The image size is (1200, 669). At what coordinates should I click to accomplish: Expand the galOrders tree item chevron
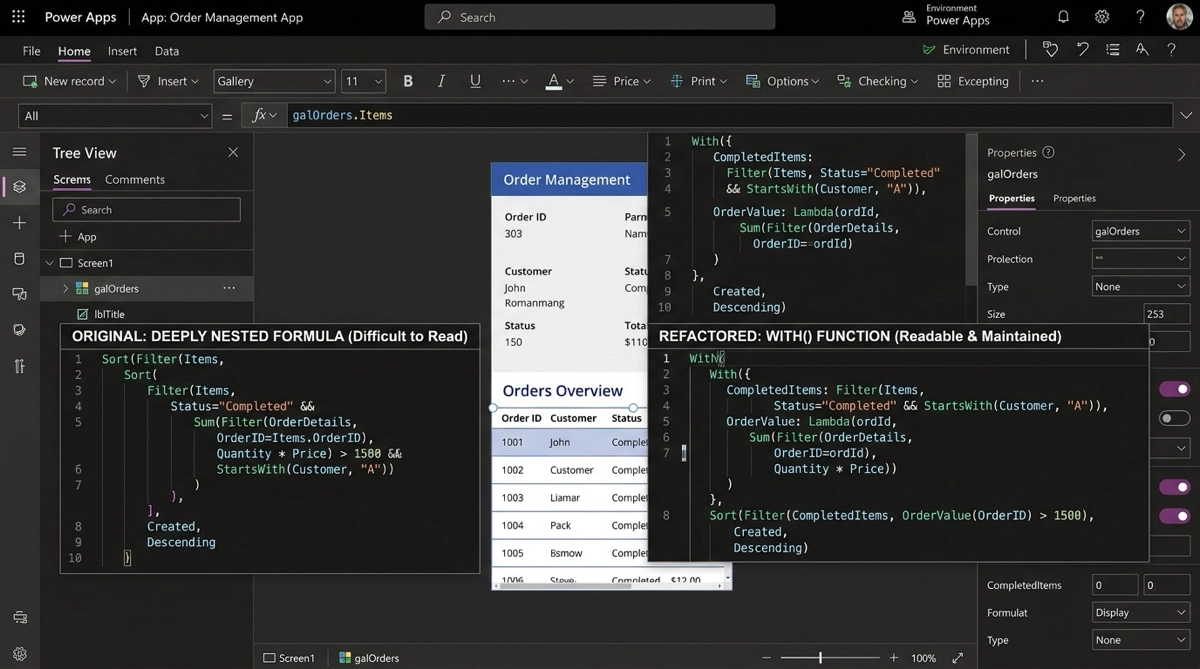(66, 289)
